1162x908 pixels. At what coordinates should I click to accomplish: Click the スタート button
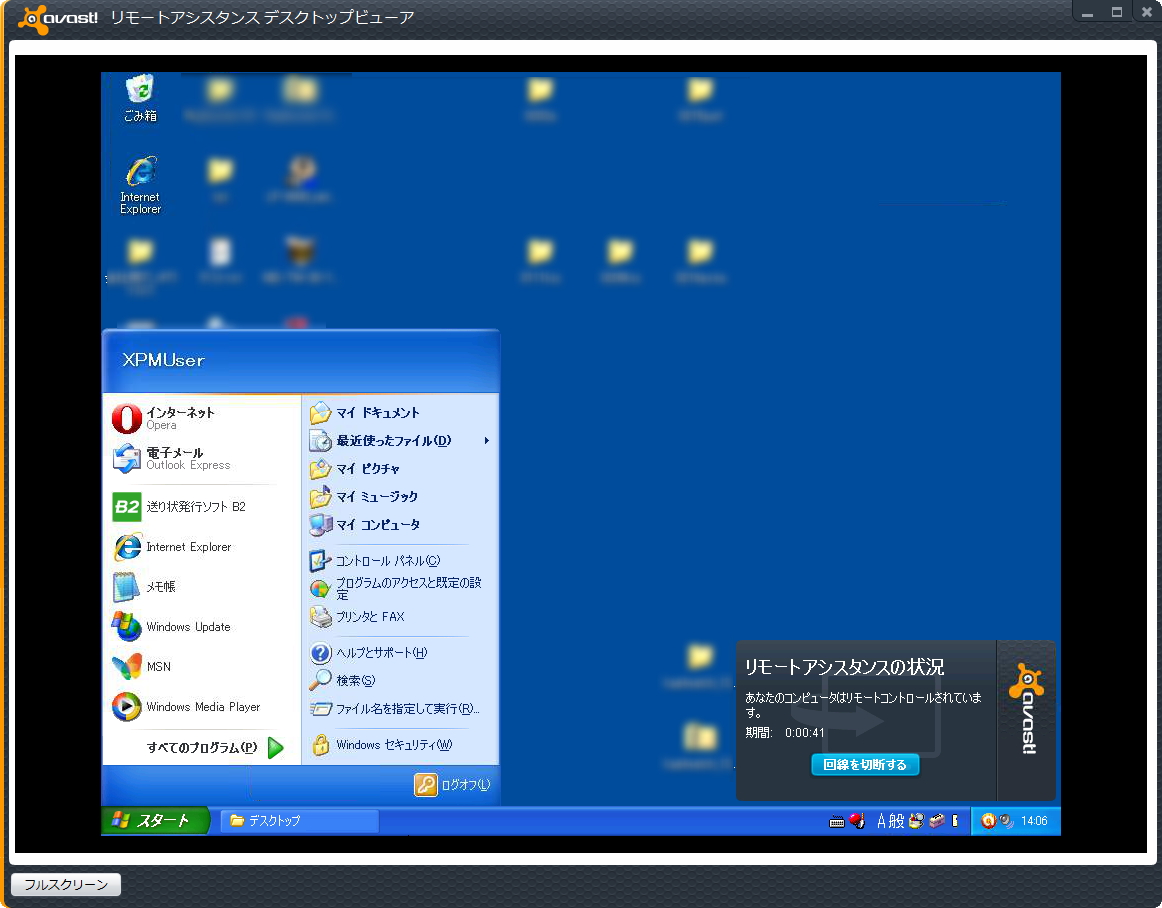155,821
